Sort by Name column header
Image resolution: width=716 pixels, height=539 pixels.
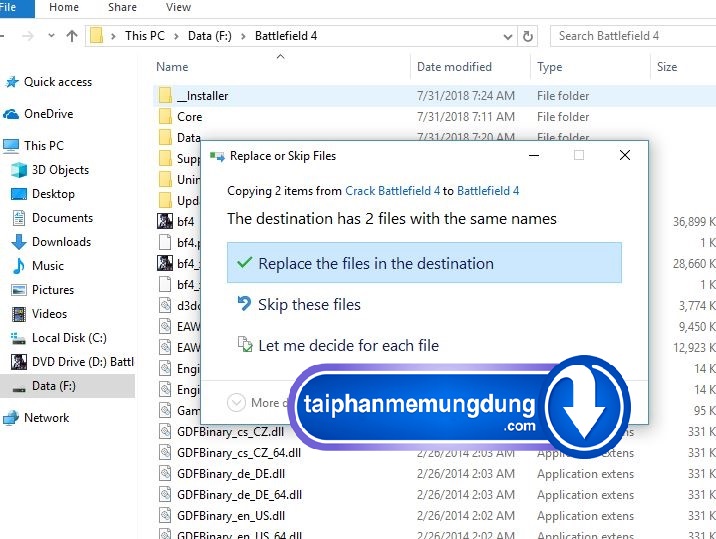coord(172,67)
